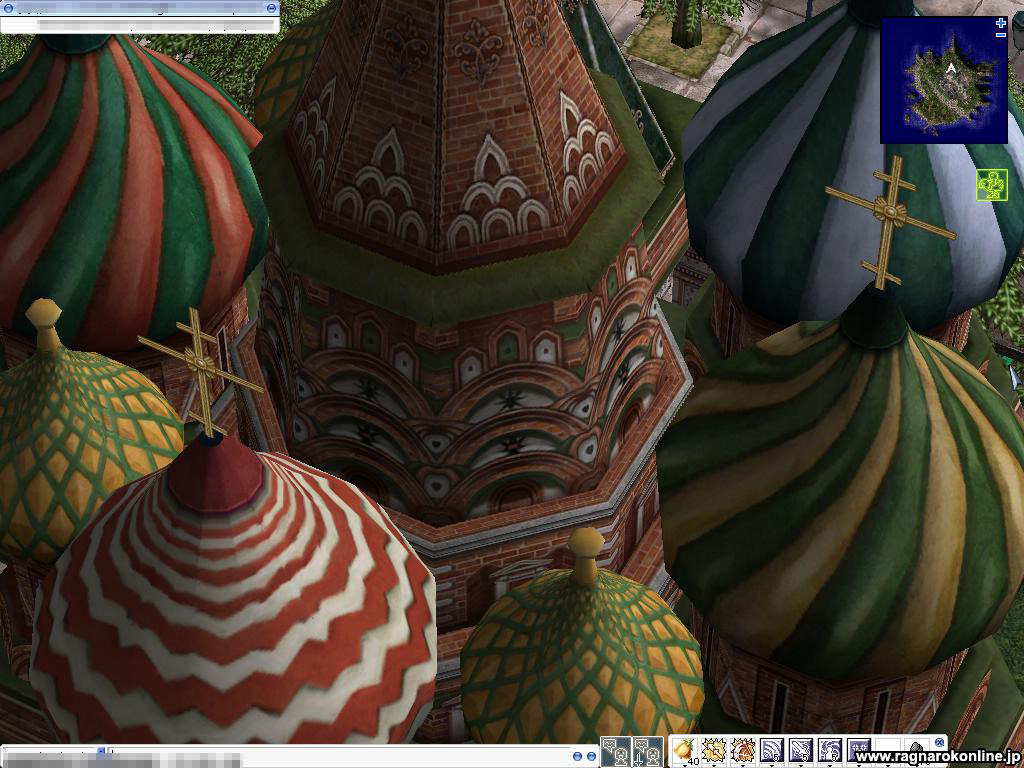The height and width of the screenshot is (768, 1024).
Task: Cast the blue figure skill in slot six
Action: coord(829,750)
